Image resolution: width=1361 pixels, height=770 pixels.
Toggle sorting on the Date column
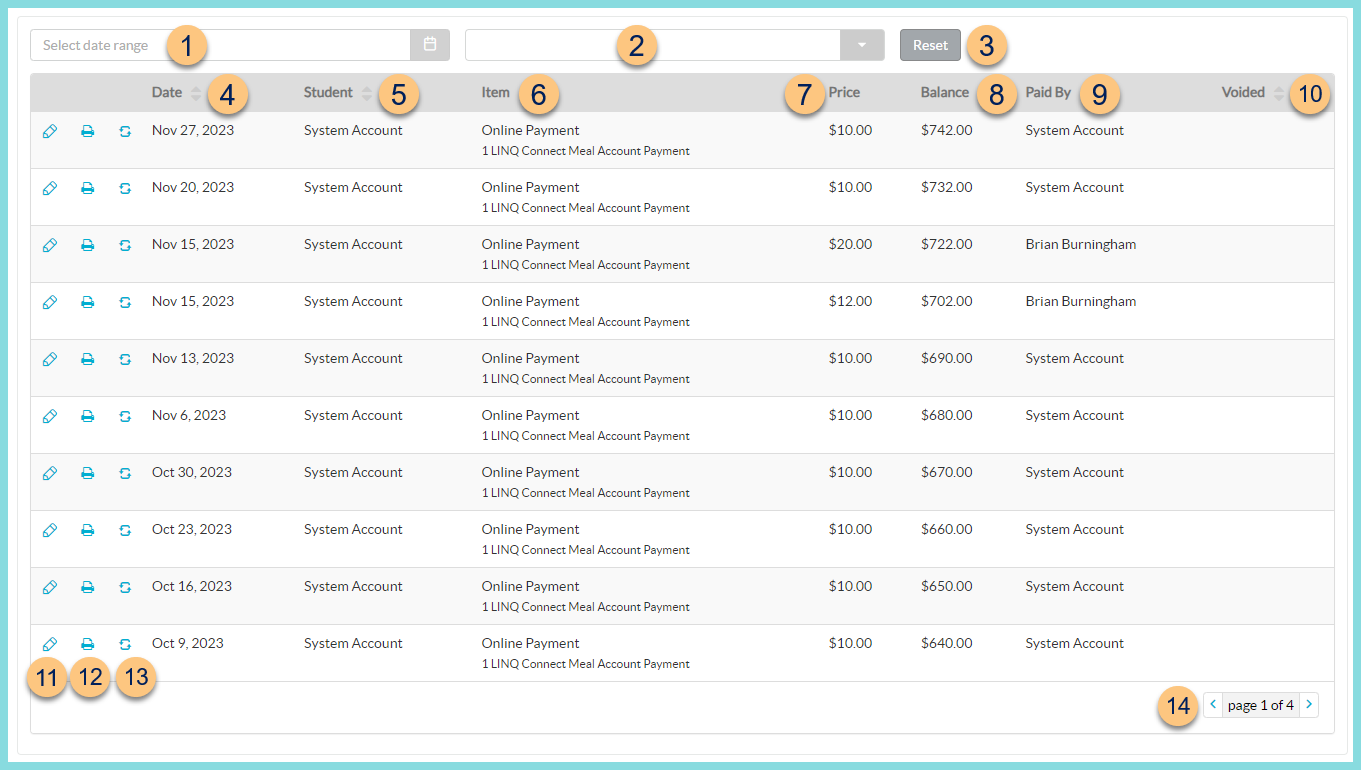click(x=197, y=91)
